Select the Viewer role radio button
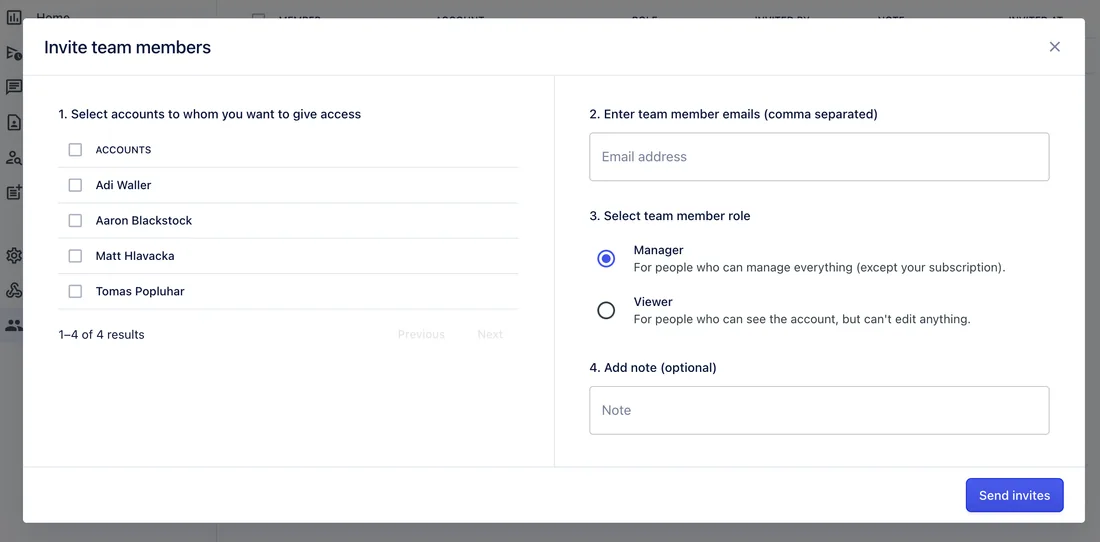Screen dimensions: 1100x542 click(606, 310)
